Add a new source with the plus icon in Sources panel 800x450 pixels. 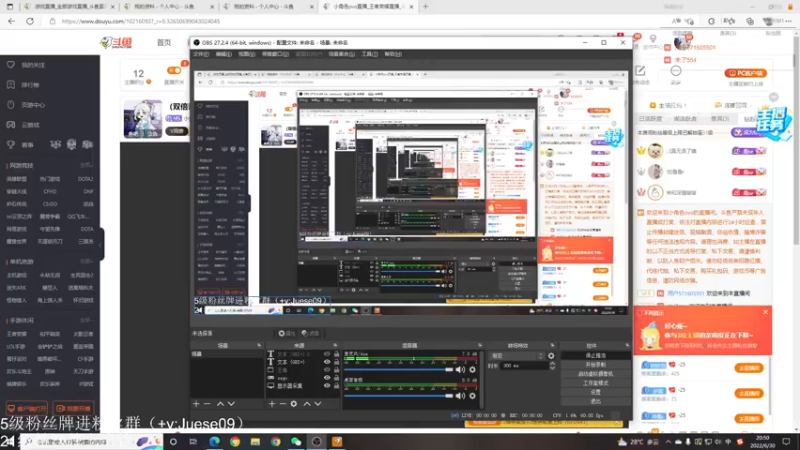coord(272,404)
